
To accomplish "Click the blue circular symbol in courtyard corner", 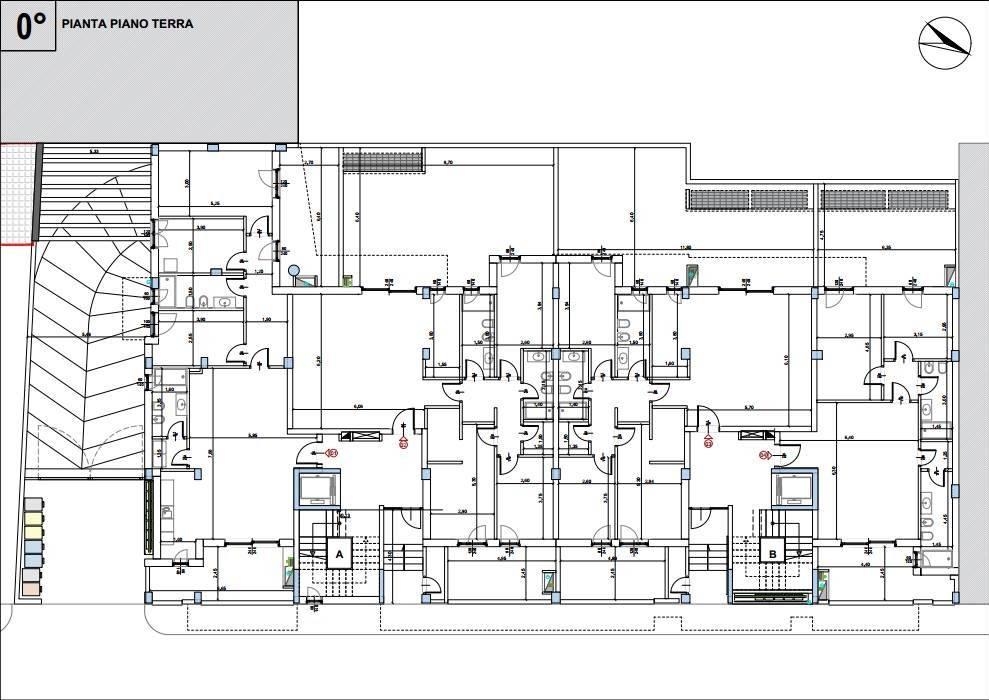I will click(x=293, y=271).
